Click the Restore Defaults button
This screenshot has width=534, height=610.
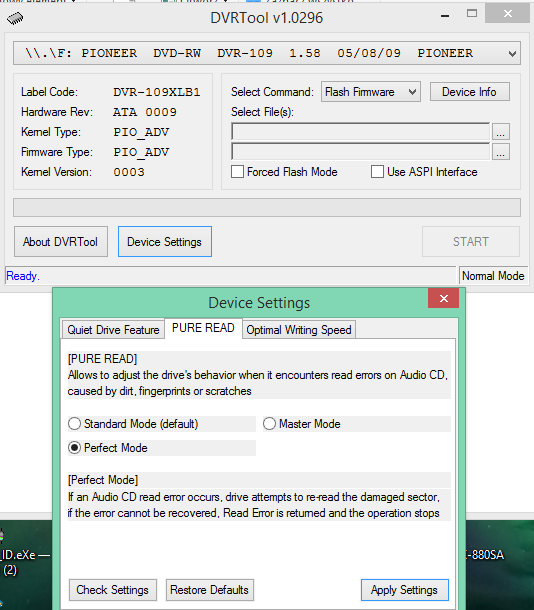[x=210, y=590]
